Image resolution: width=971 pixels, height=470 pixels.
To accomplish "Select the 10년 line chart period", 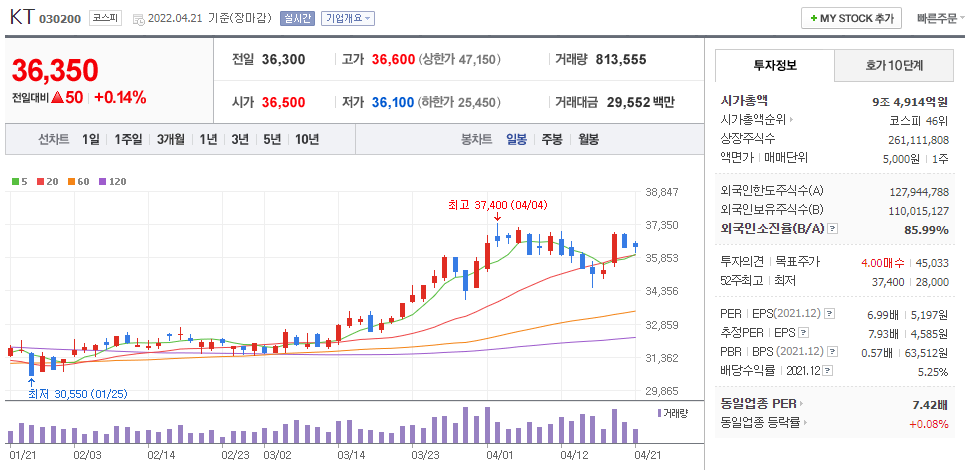I will tap(307, 139).
